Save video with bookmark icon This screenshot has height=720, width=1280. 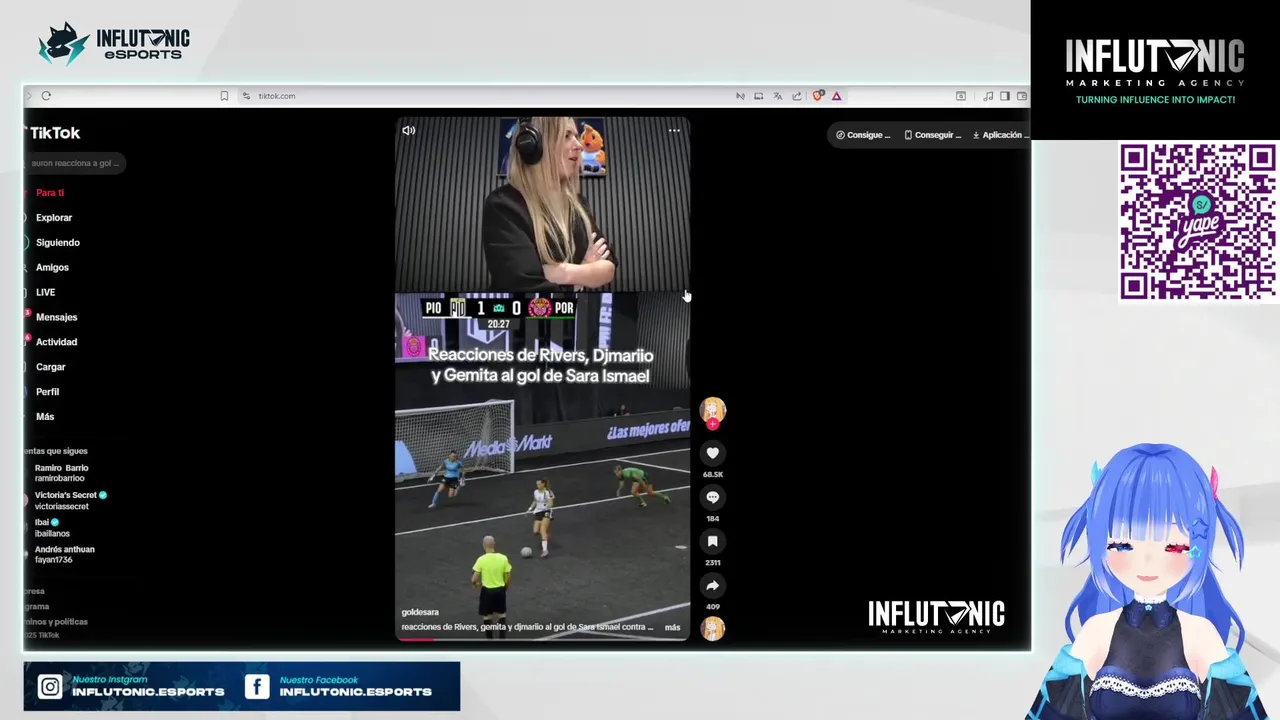point(712,541)
